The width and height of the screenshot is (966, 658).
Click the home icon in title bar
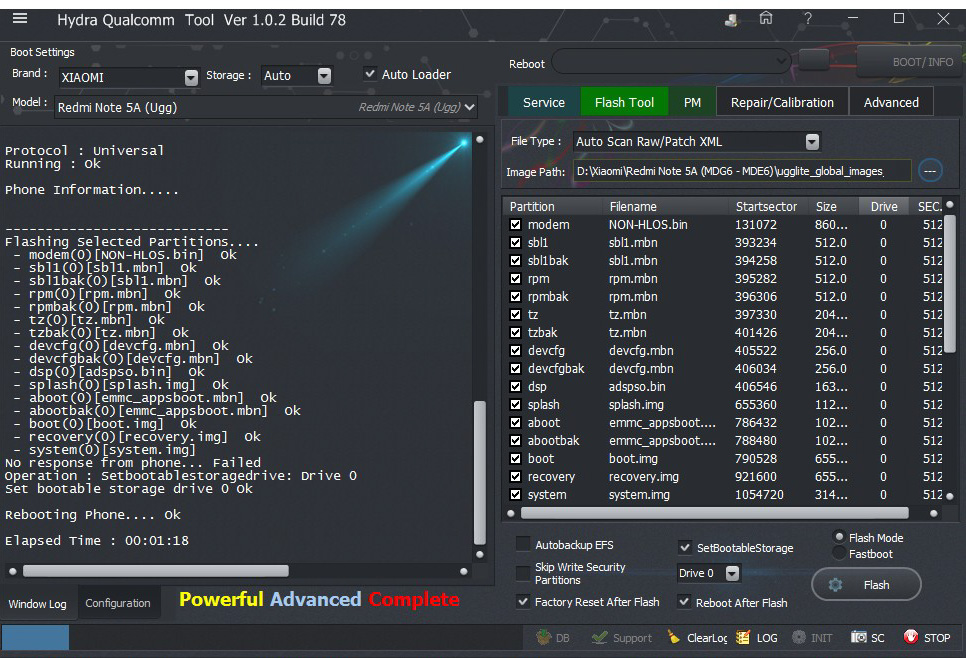[766, 18]
